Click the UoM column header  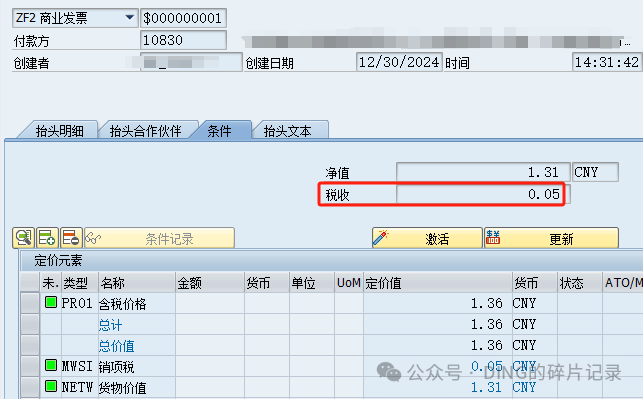tap(349, 283)
